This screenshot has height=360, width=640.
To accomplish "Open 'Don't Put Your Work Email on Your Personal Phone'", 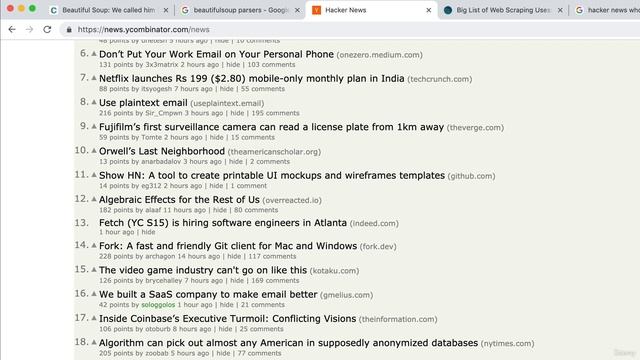I will pyautogui.click(x=216, y=54).
